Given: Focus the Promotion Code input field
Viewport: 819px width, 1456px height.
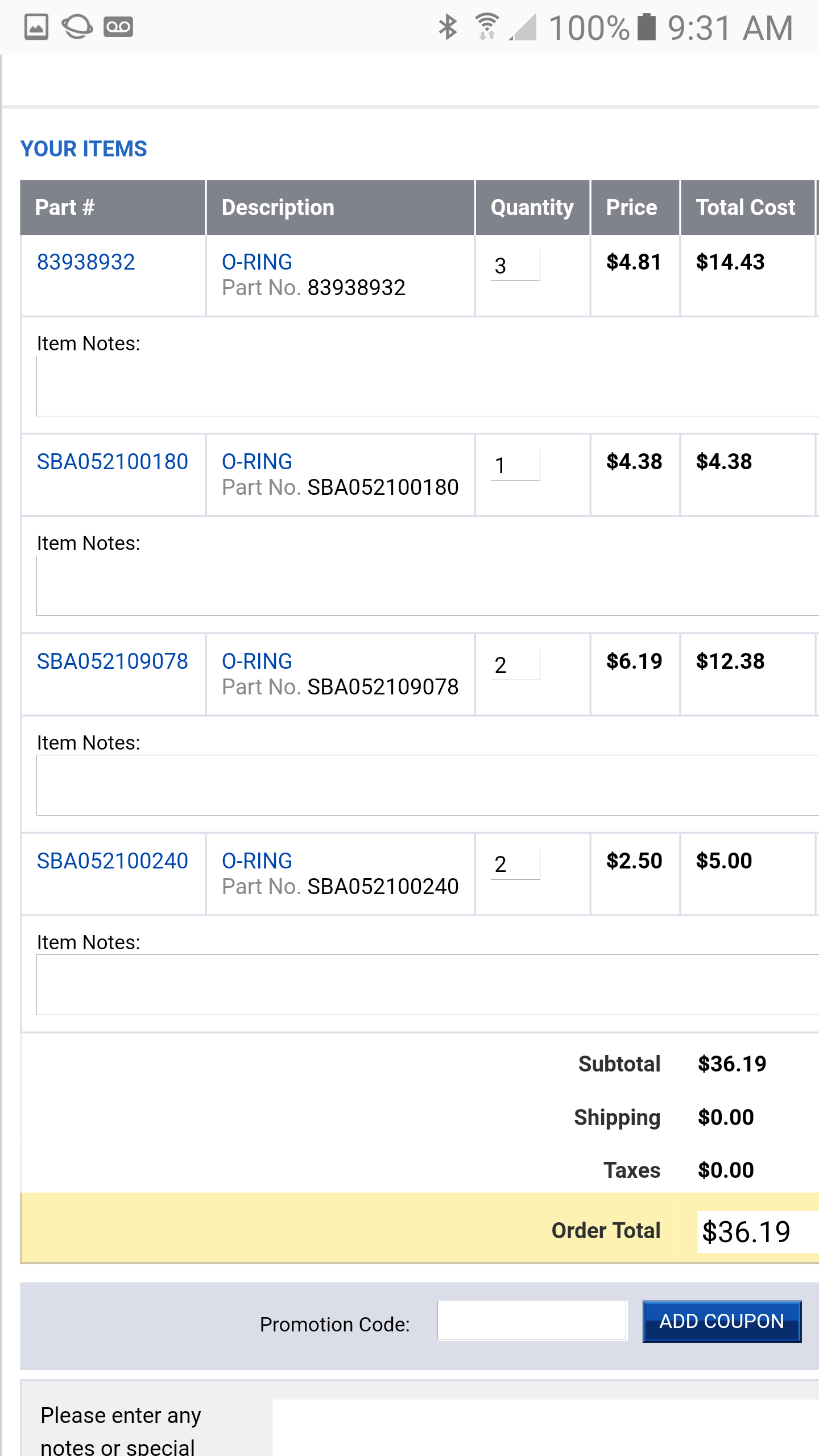Looking at the screenshot, I should (532, 1320).
